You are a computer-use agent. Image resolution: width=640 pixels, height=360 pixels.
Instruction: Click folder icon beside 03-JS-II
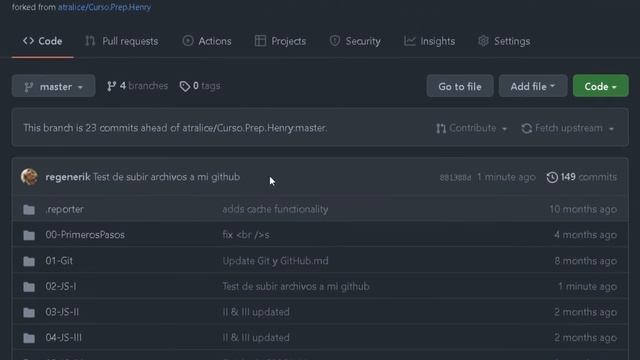pos(29,313)
